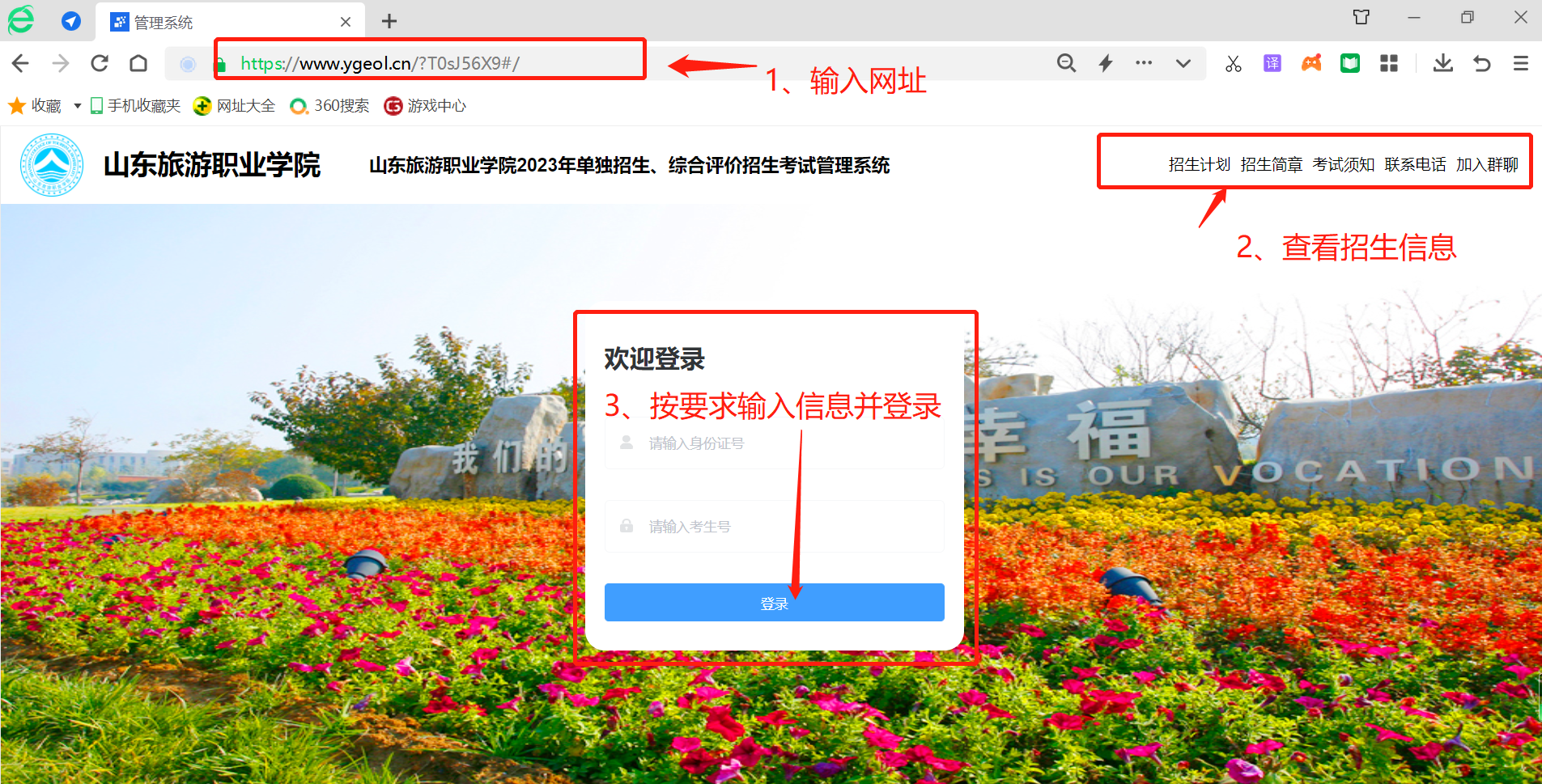Click the magnifier search icon in address bar
Screen dimensions: 1542x784
(1067, 63)
